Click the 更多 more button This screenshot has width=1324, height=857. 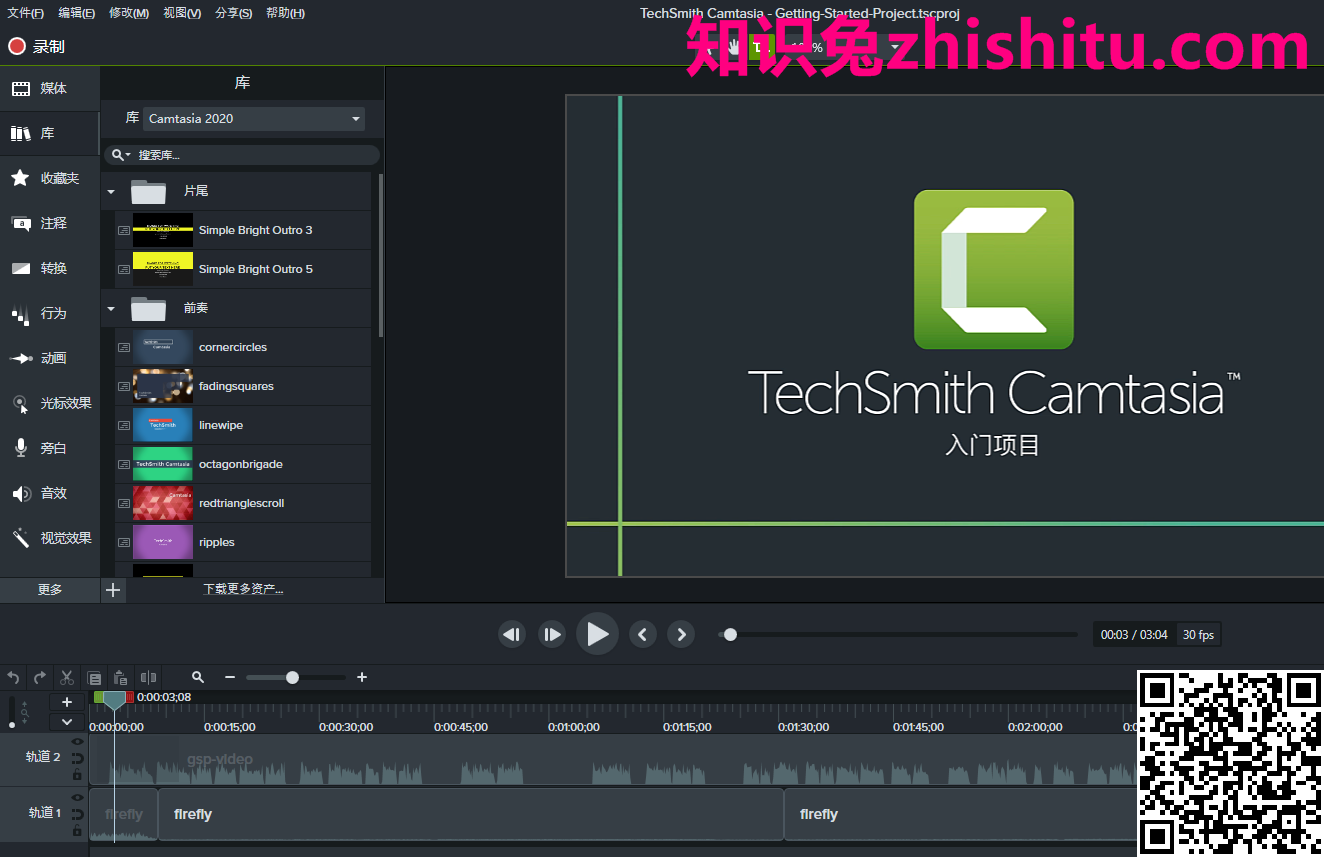coord(50,590)
